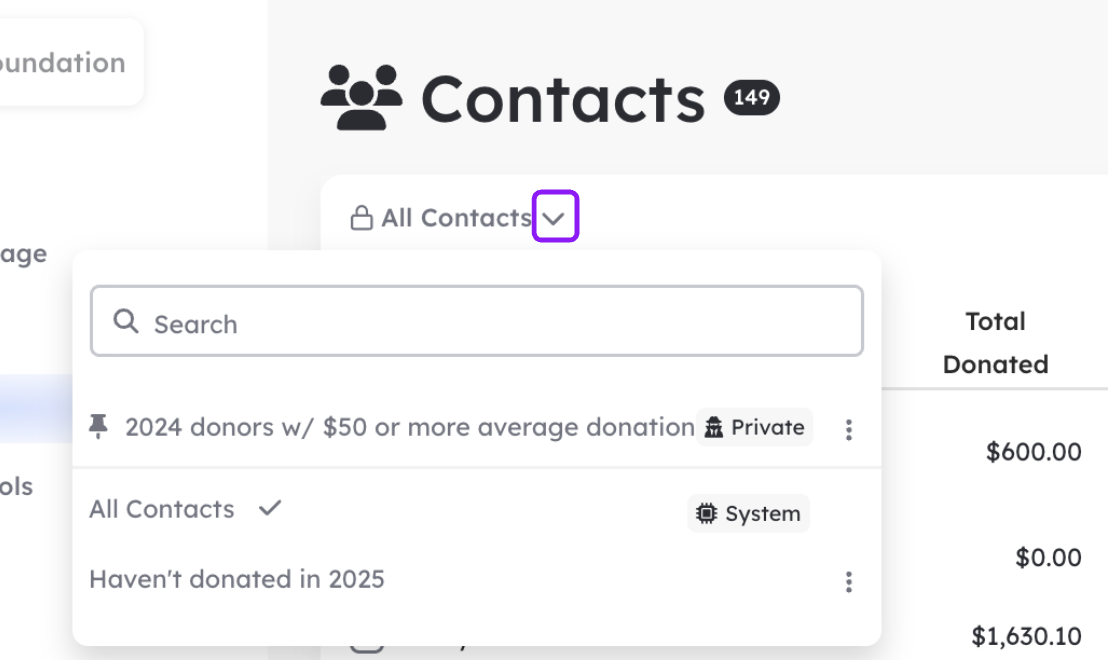Click the All Contacts view selector label
The image size is (1108, 660).
click(x=456, y=218)
